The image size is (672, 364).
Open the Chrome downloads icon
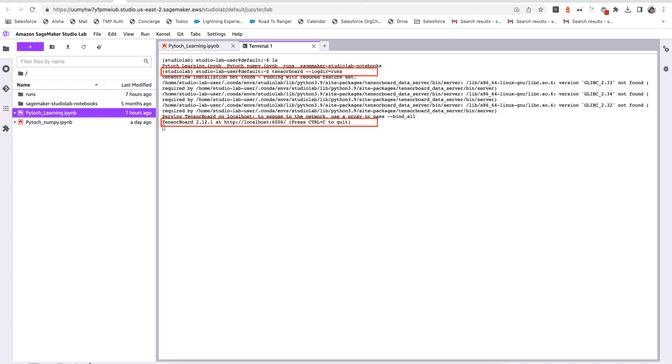[x=628, y=9]
